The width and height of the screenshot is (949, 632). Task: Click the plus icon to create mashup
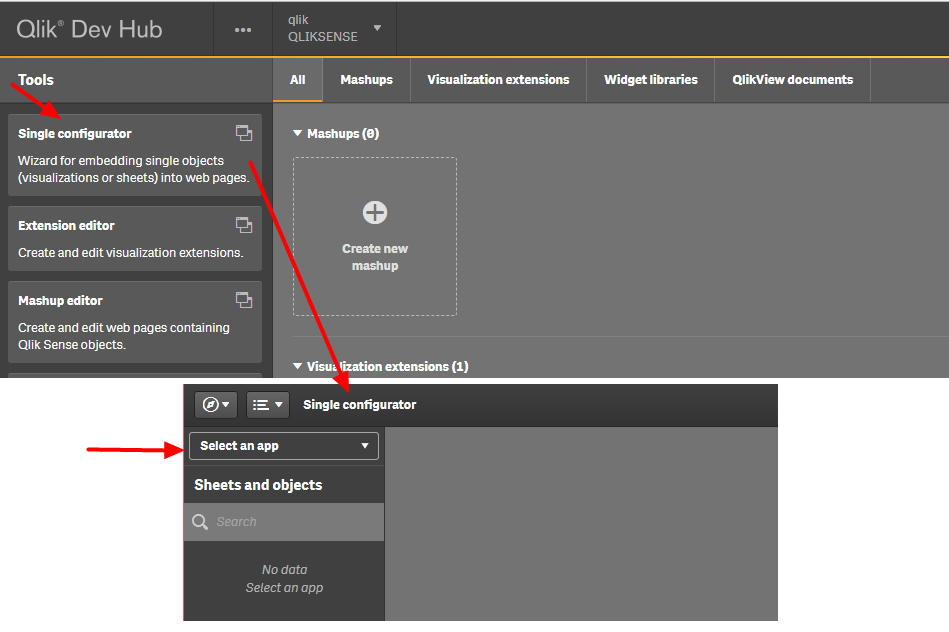[375, 212]
